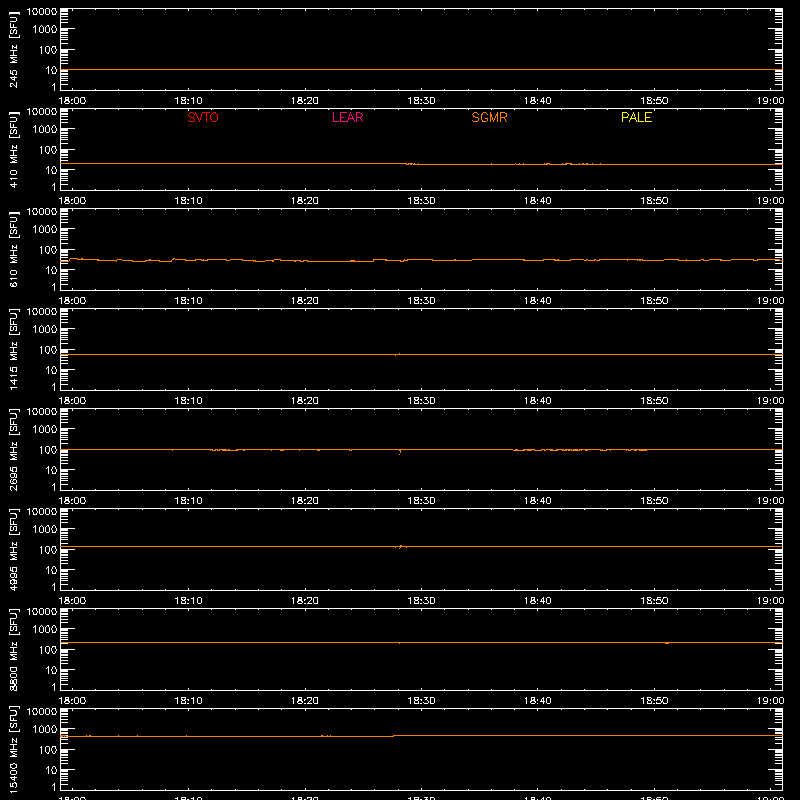Click the 1000 tick label on 15400 MHz panel
800x800 pixels.
(x=45, y=730)
